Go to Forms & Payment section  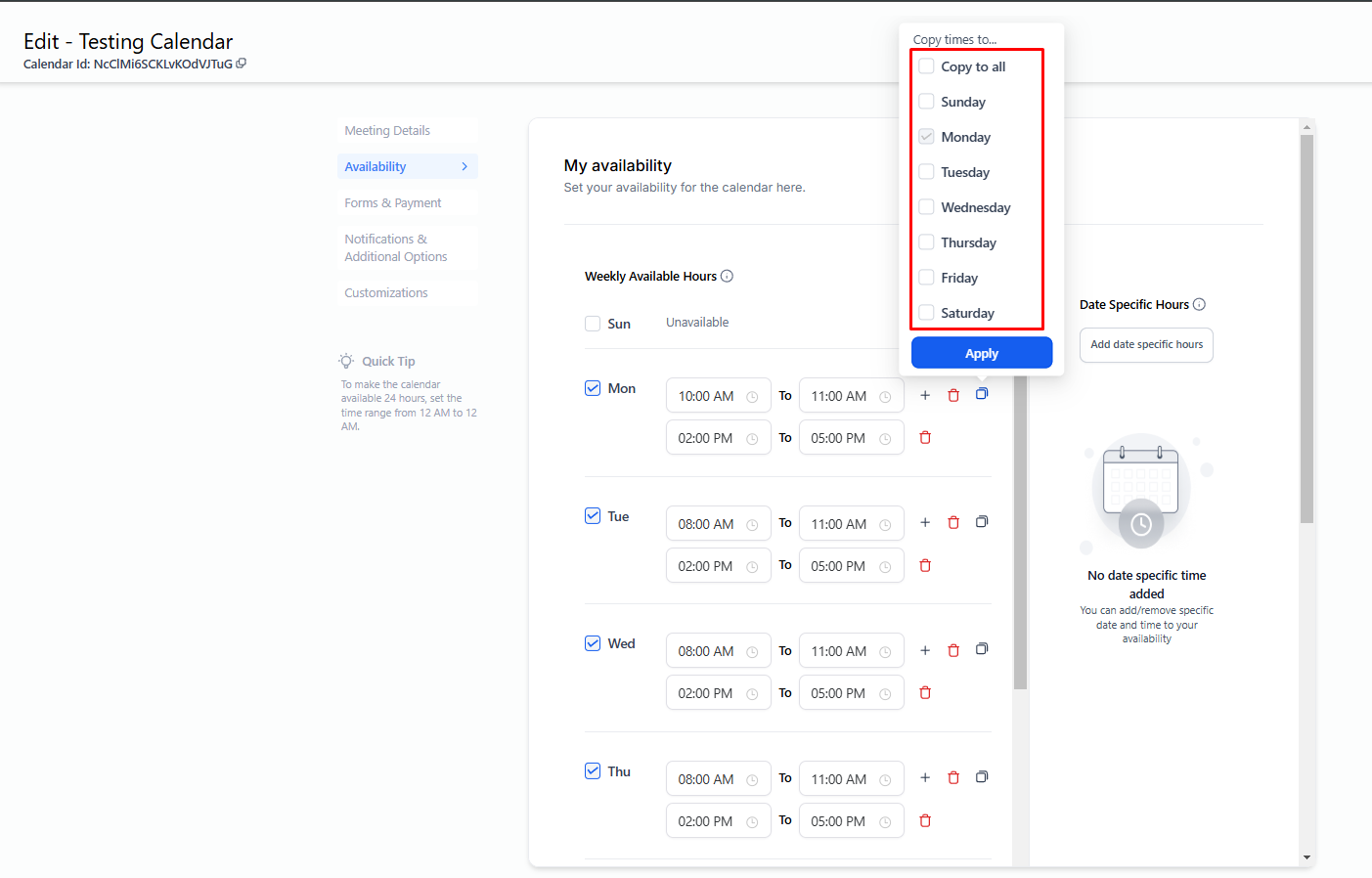(393, 203)
